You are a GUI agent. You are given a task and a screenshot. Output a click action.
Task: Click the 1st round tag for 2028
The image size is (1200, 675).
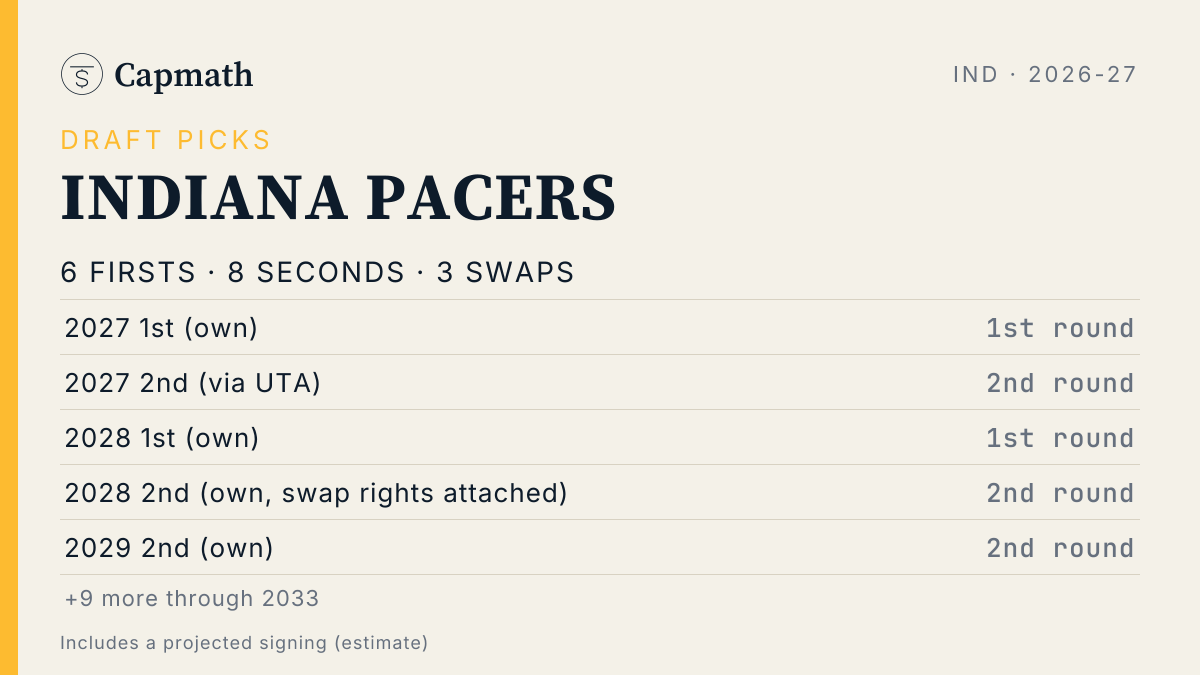tap(1060, 438)
